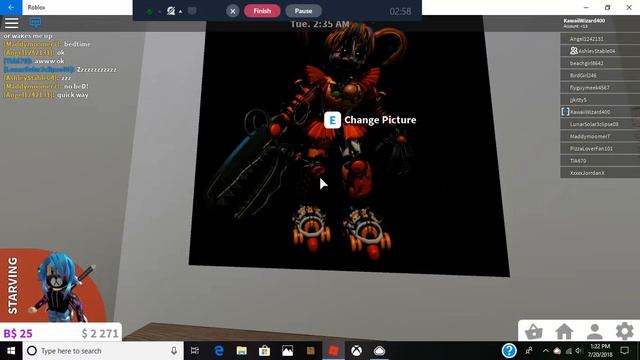Open the People icon in taskbar
This screenshot has height=360, width=640.
(529, 351)
